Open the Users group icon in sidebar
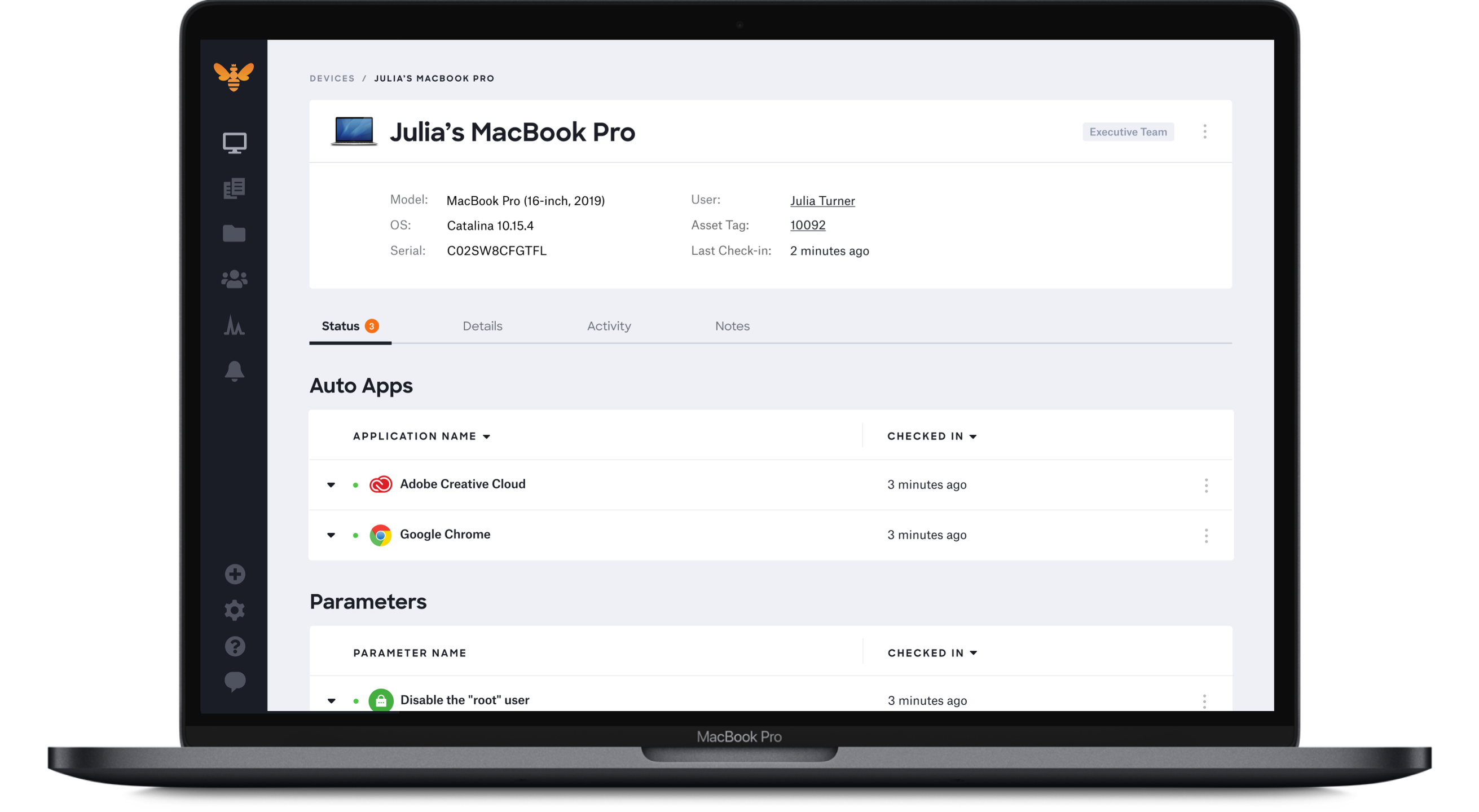This screenshot has height=812, width=1479. (234, 280)
